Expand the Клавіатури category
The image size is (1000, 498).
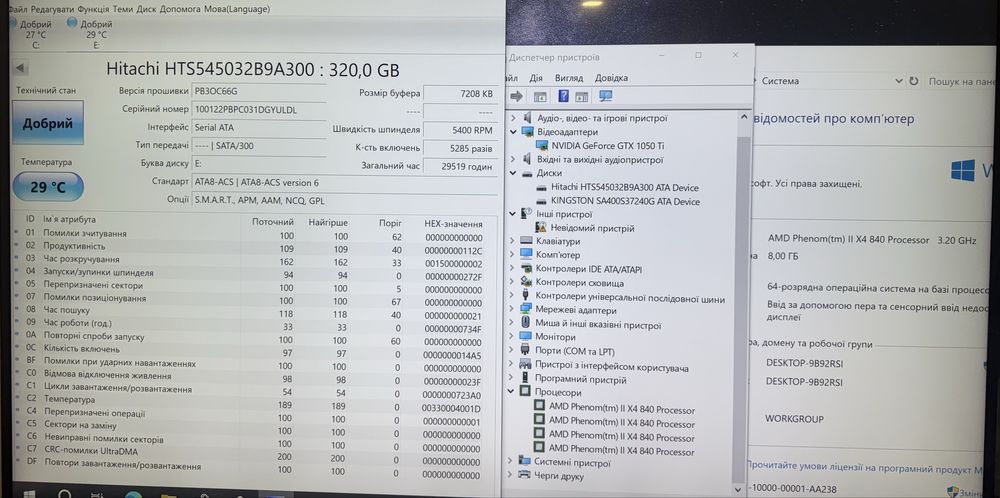coord(513,240)
